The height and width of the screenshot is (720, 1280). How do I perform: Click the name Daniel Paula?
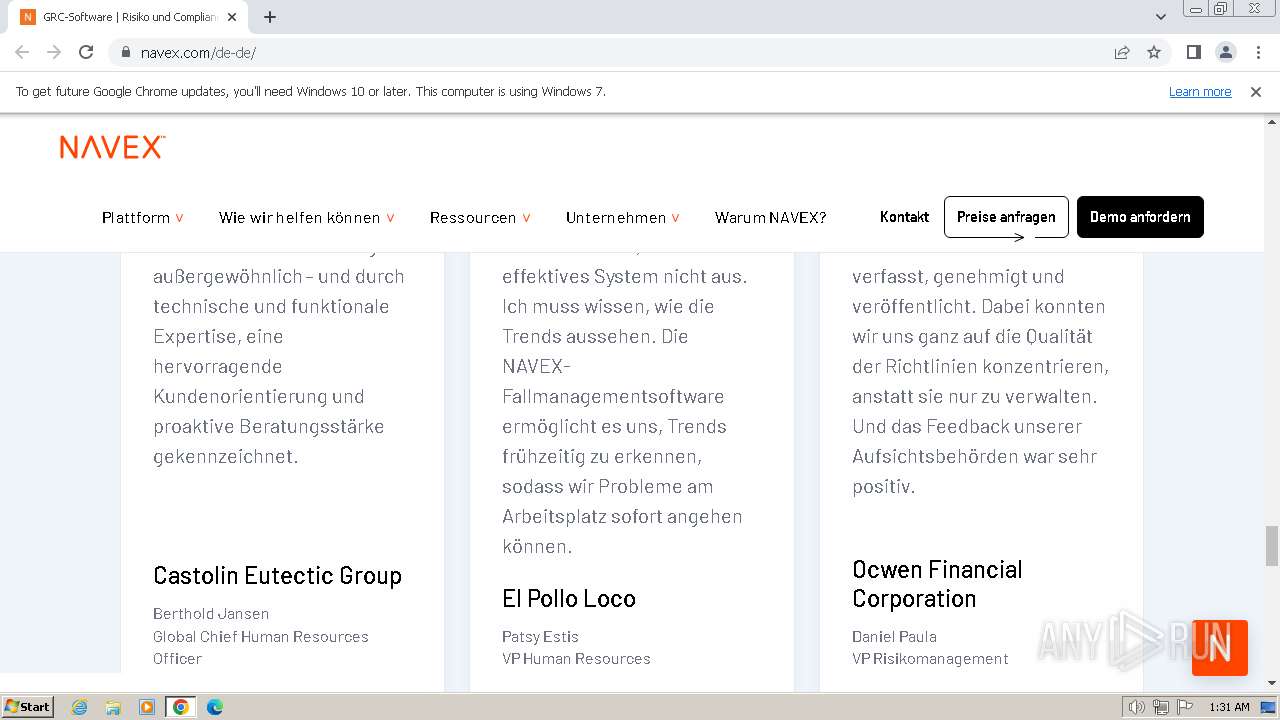coord(894,637)
